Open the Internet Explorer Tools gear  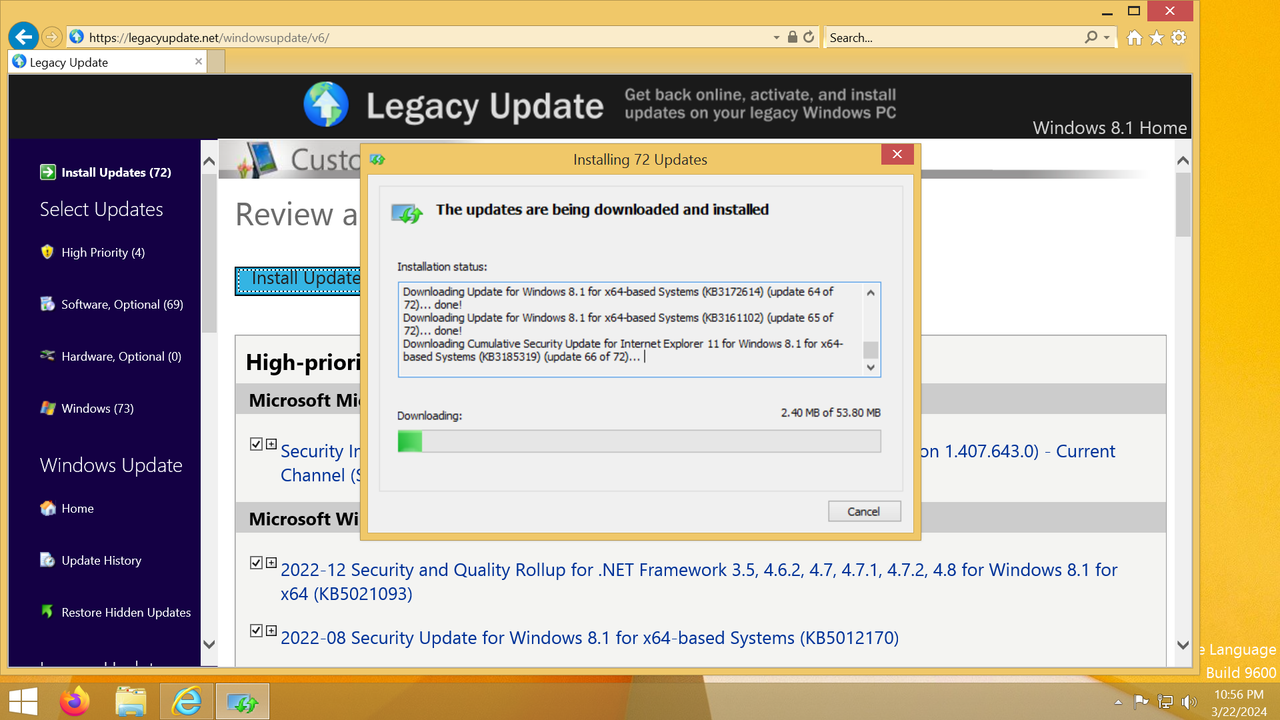tap(1179, 38)
